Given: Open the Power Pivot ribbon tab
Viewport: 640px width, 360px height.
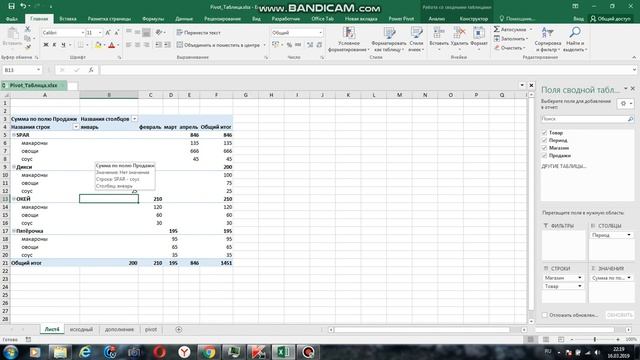Looking at the screenshot, I should [x=401, y=19].
